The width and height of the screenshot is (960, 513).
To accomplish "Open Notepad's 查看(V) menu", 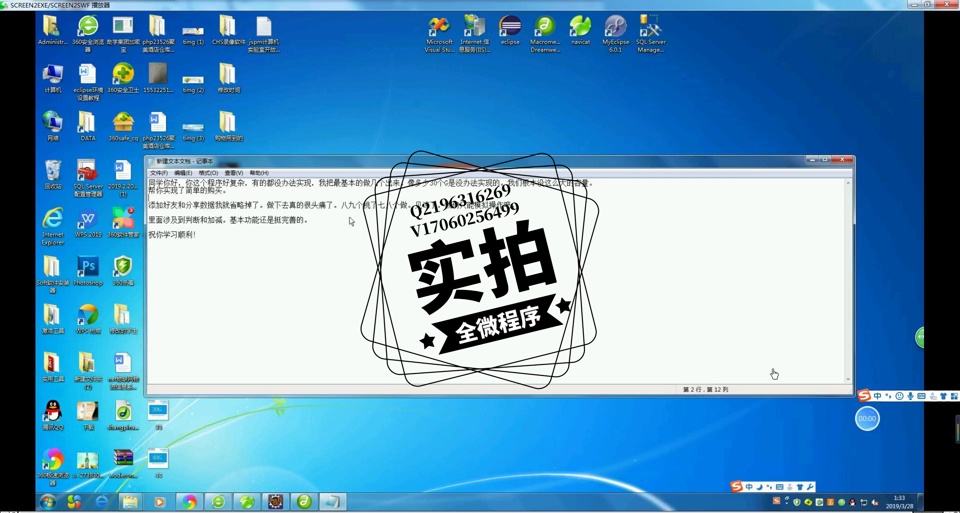I will click(x=233, y=173).
